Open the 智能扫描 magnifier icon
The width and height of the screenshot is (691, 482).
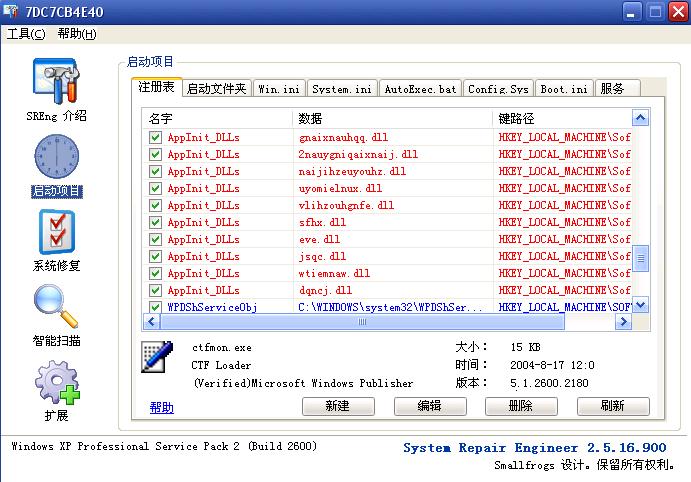tap(56, 306)
